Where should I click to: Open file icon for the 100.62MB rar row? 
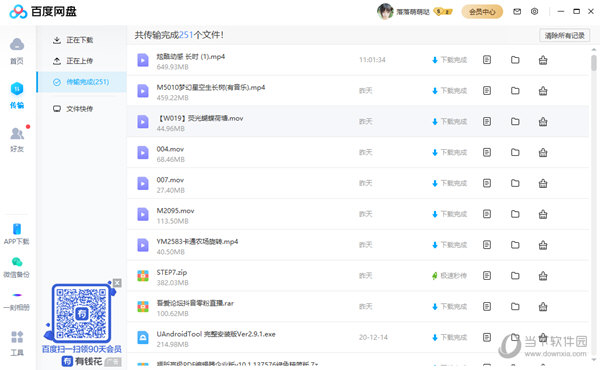click(487, 306)
